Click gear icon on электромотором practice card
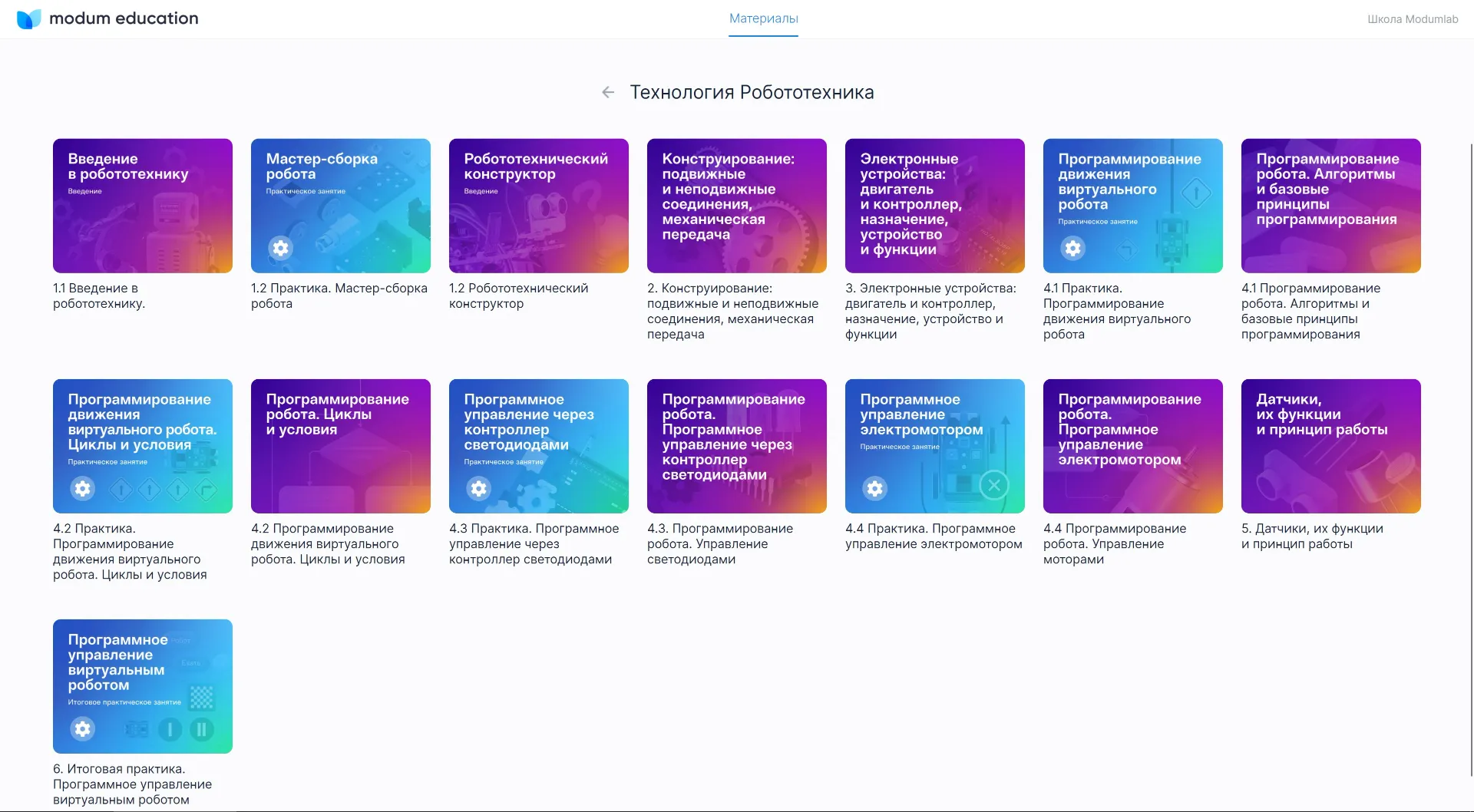 click(874, 488)
